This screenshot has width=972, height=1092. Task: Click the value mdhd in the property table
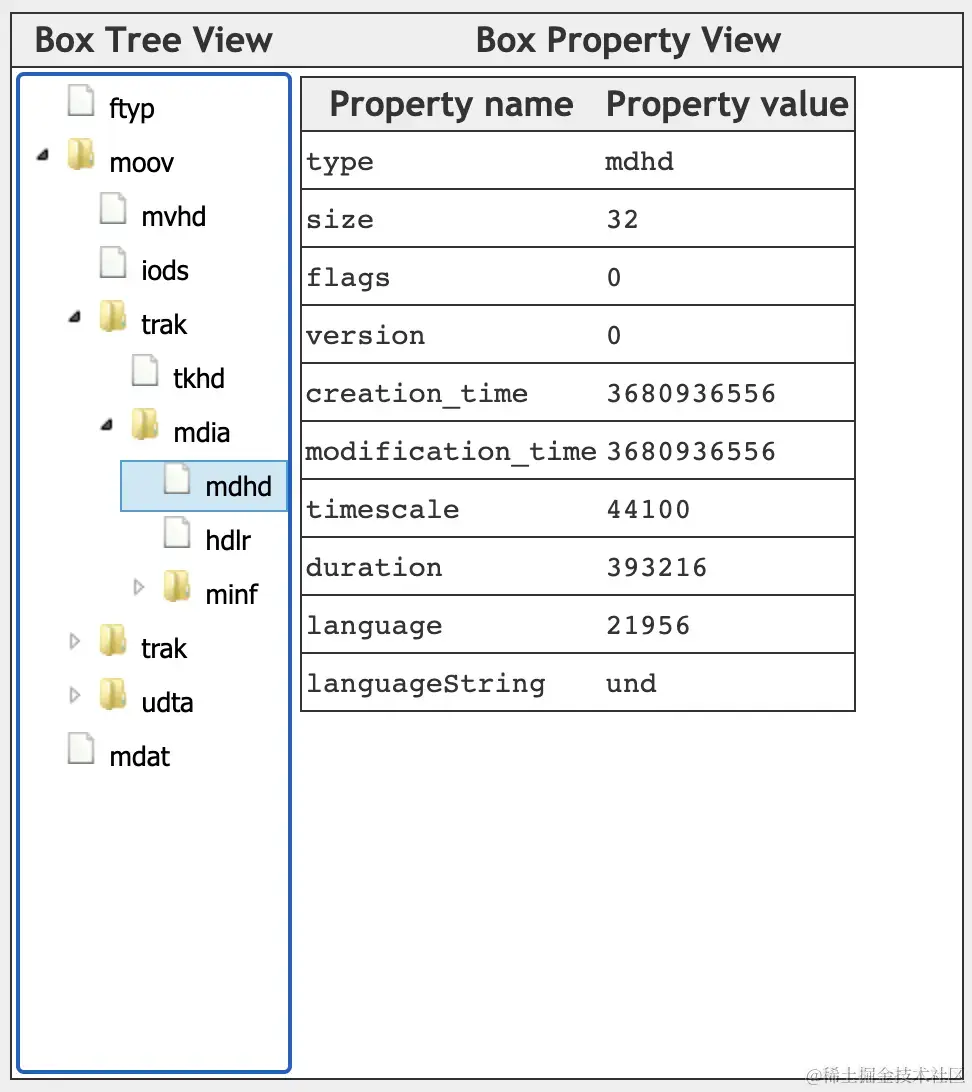pos(639,162)
